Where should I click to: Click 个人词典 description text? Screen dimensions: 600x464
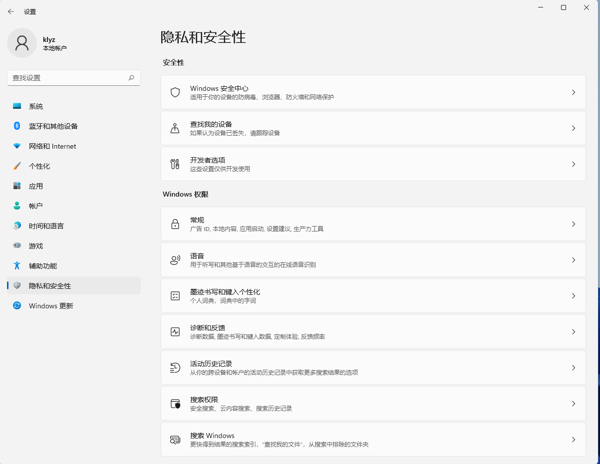click(223, 301)
